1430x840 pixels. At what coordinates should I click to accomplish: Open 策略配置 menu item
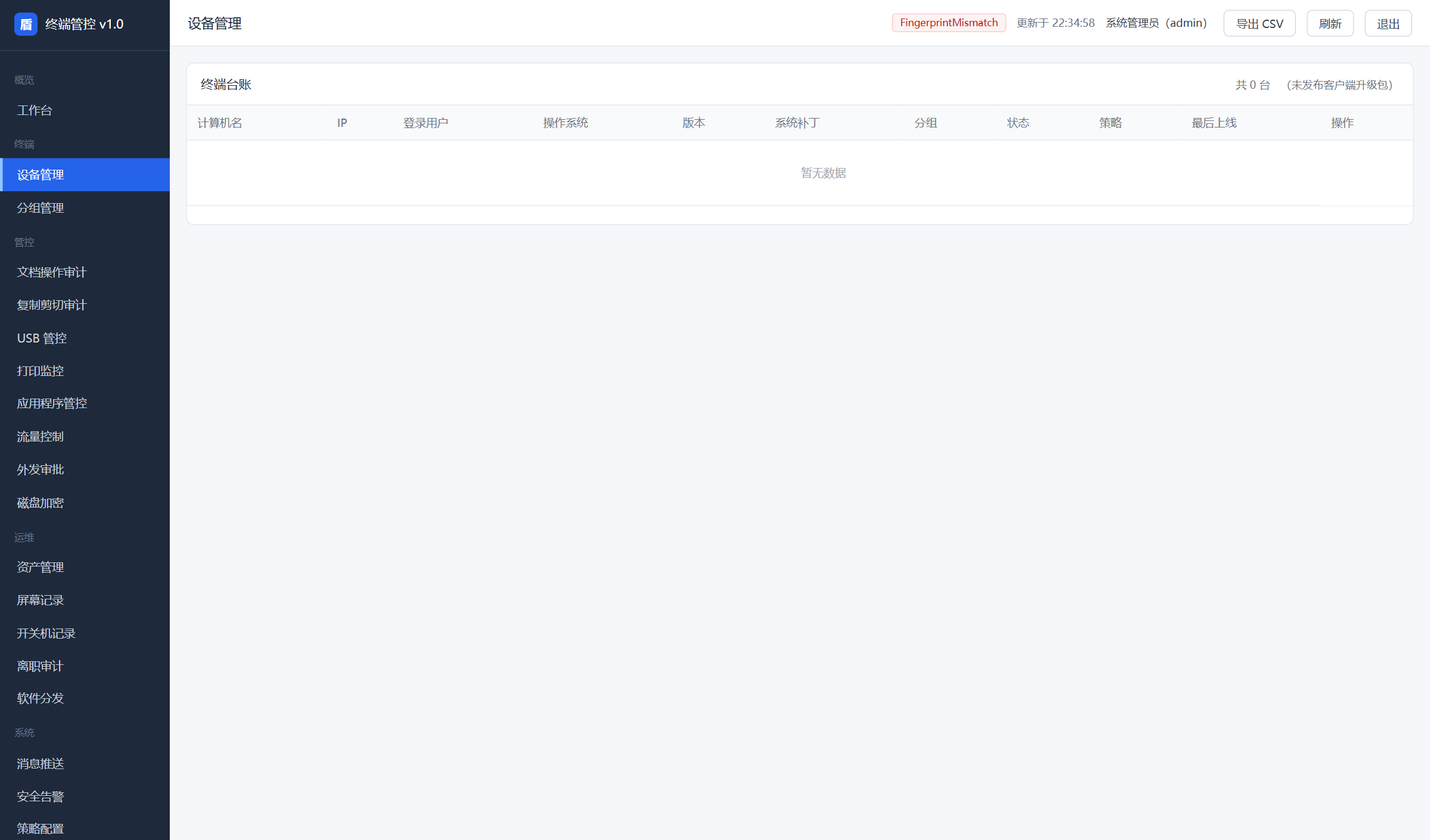point(85,828)
